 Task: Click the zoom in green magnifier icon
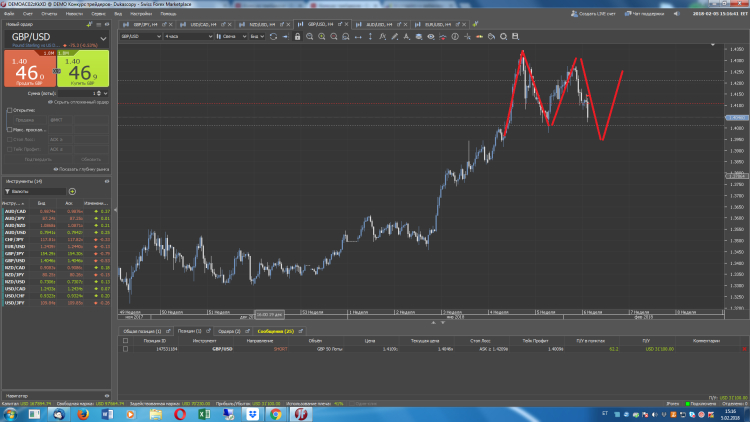321,36
